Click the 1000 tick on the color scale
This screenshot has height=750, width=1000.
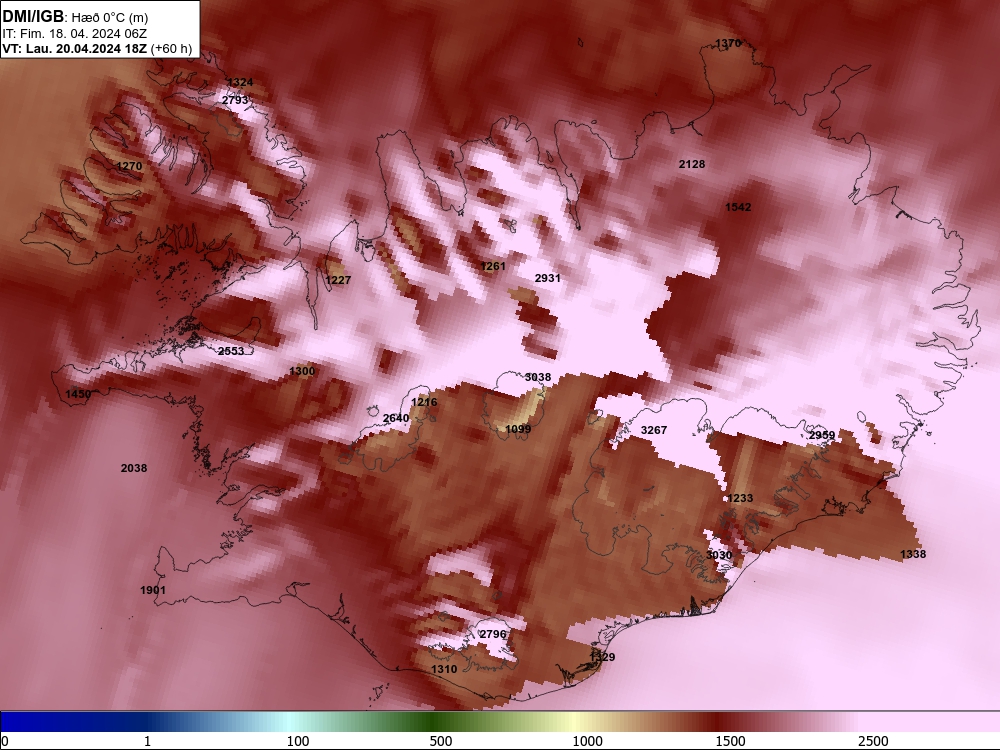587,741
